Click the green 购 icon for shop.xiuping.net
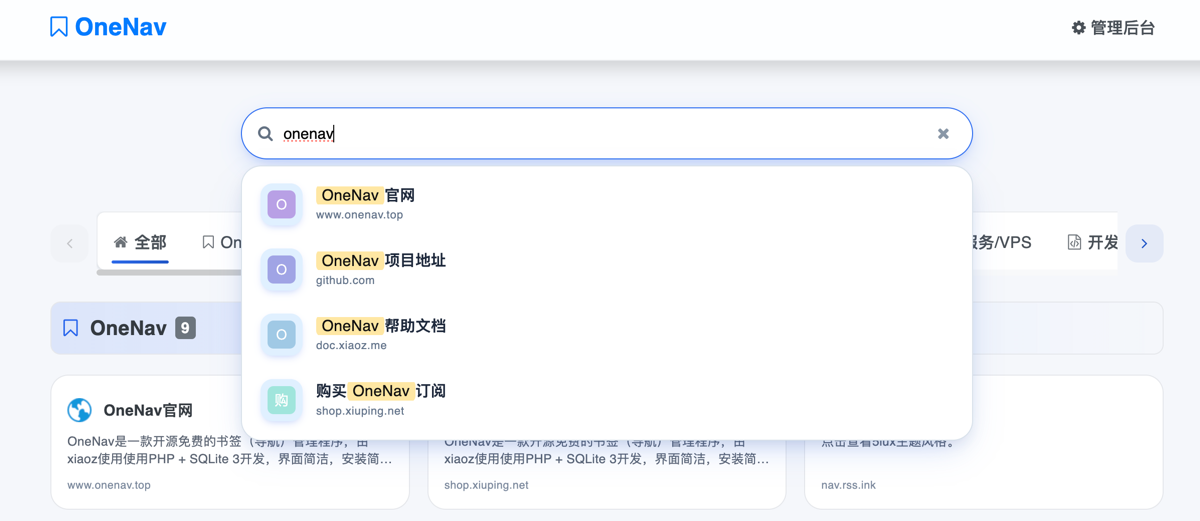Image resolution: width=1200 pixels, height=521 pixels. 281,400
